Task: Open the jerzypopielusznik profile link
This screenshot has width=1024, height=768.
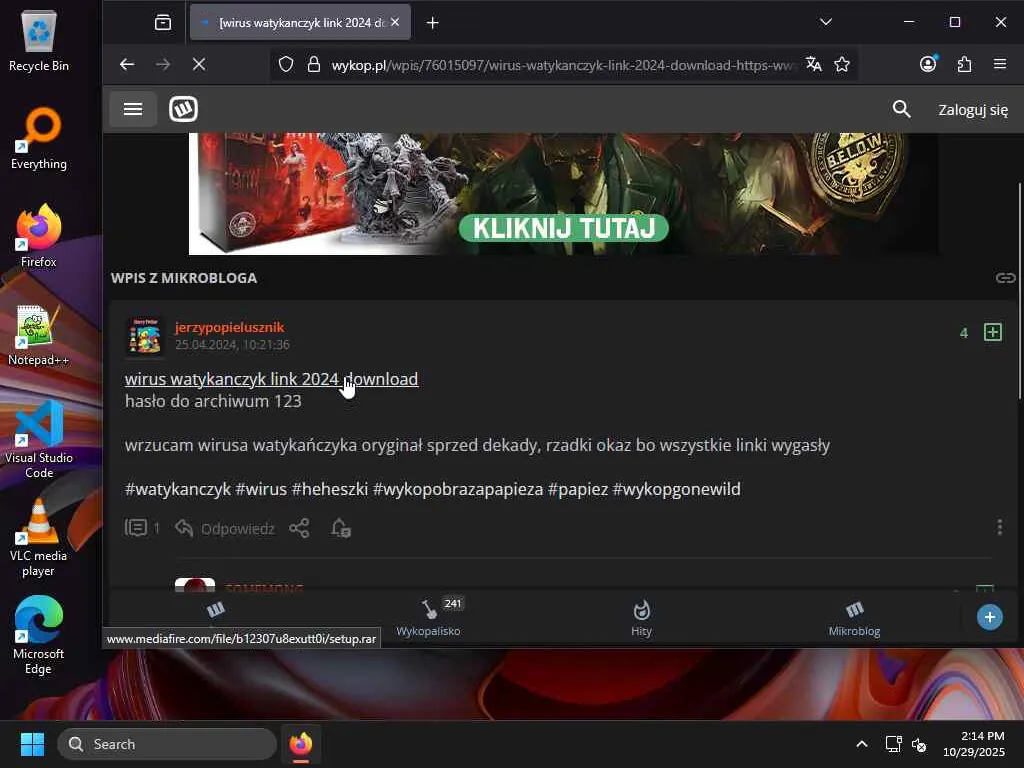Action: [229, 327]
